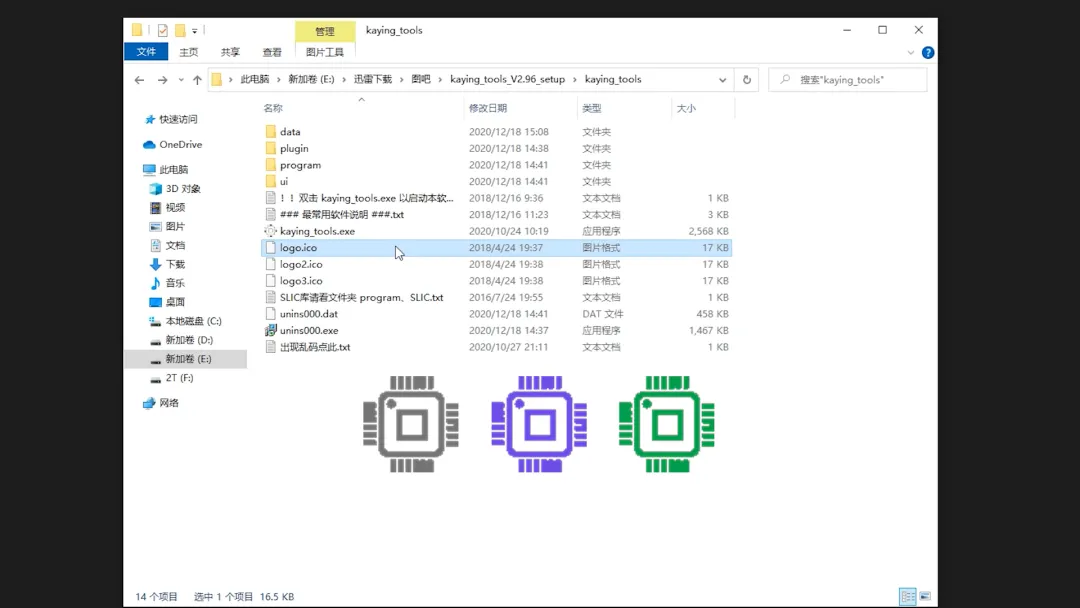
Task: Open 新加卷 (D:) drive
Action: coord(189,340)
